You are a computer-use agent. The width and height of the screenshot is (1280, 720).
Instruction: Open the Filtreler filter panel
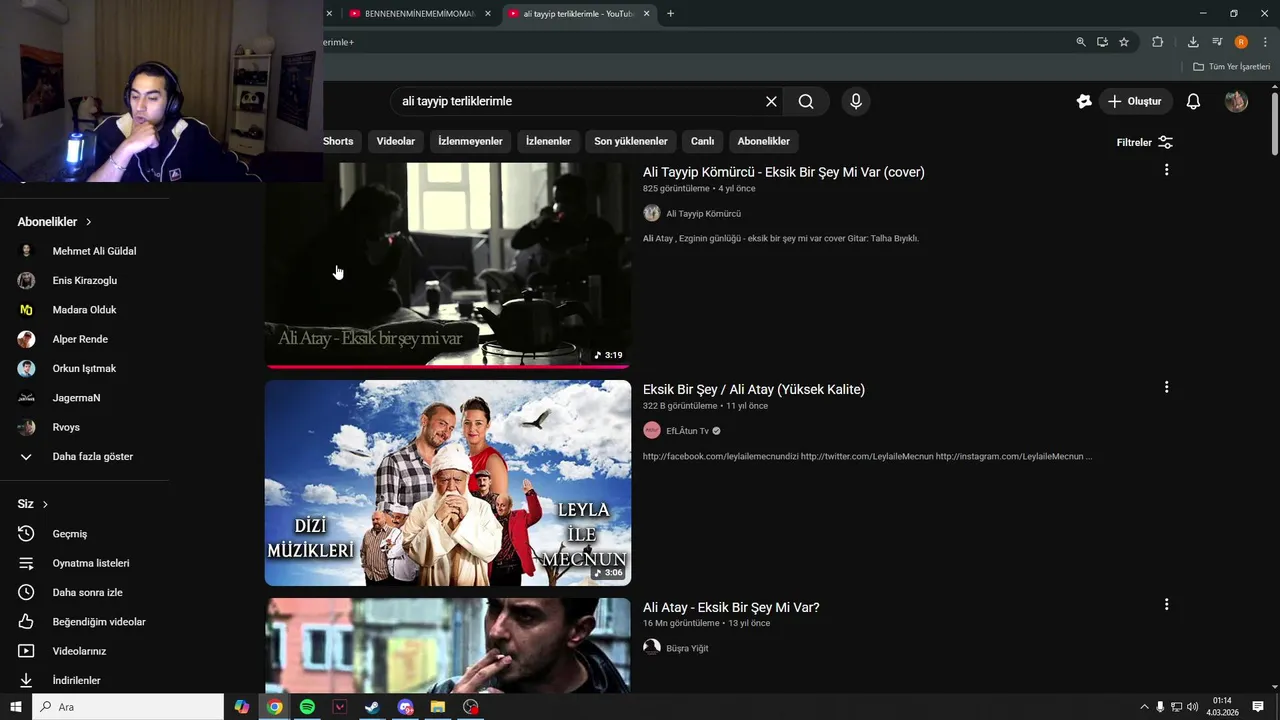(1144, 142)
